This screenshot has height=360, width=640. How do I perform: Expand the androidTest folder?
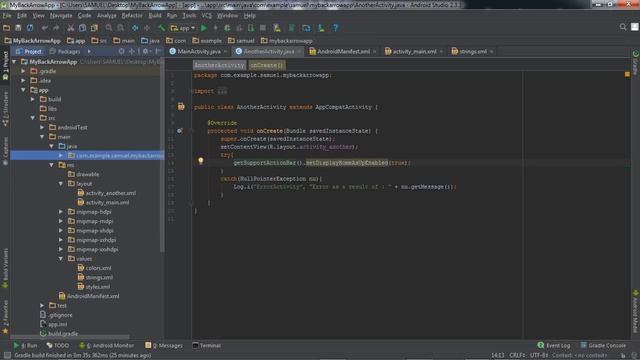pos(42,127)
